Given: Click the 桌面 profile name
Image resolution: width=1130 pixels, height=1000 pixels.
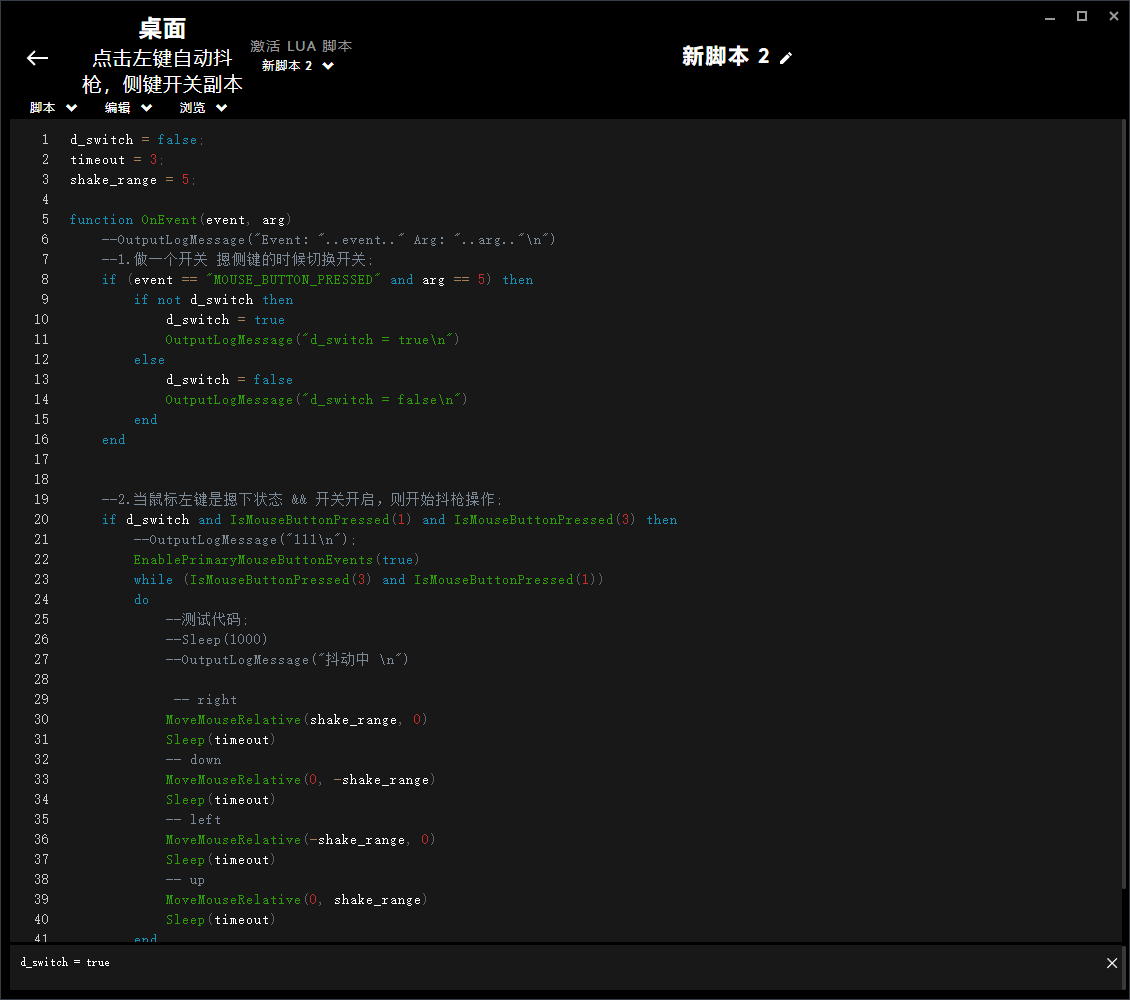Looking at the screenshot, I should tap(162, 28).
